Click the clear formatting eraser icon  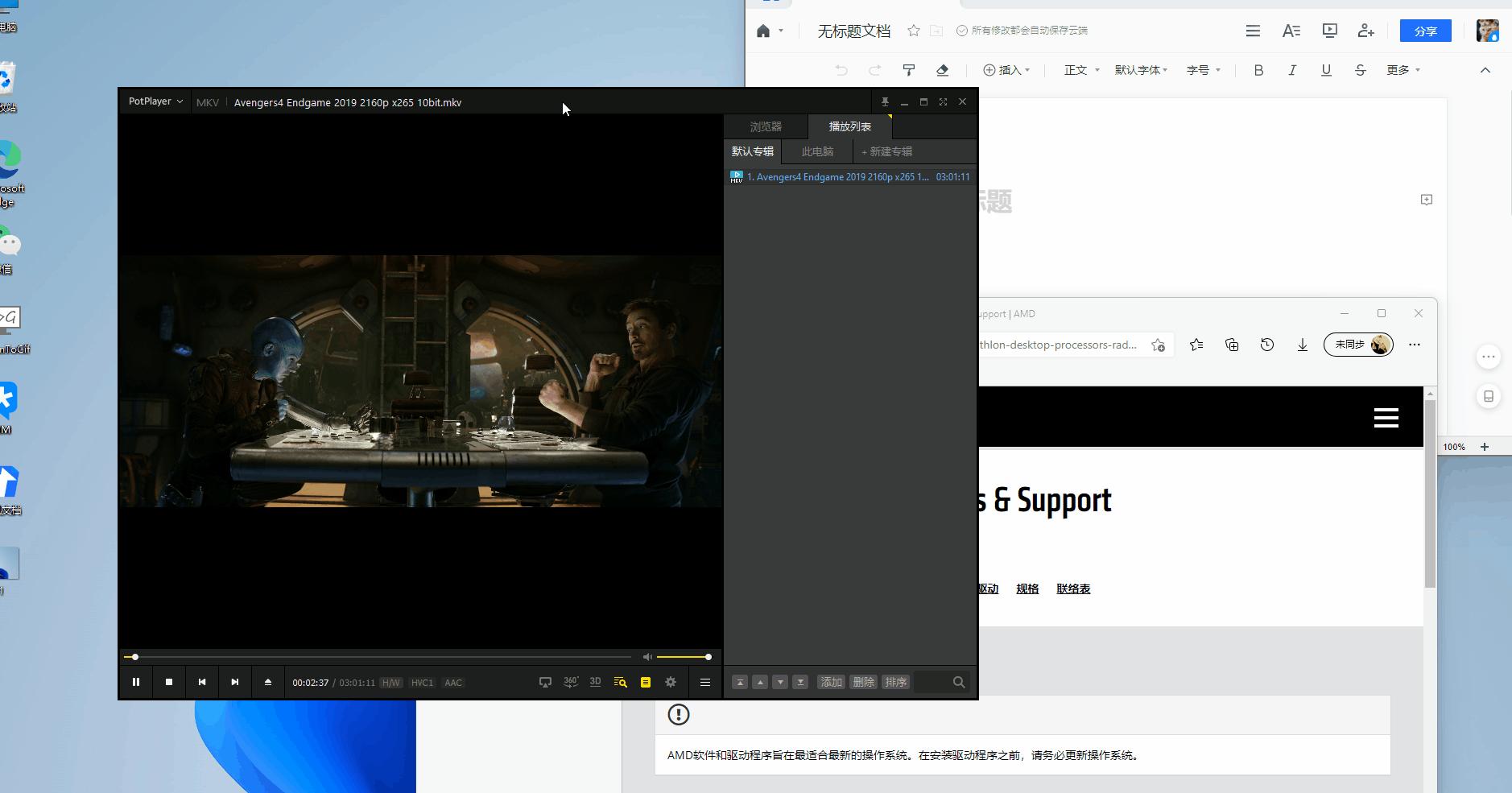coord(943,70)
